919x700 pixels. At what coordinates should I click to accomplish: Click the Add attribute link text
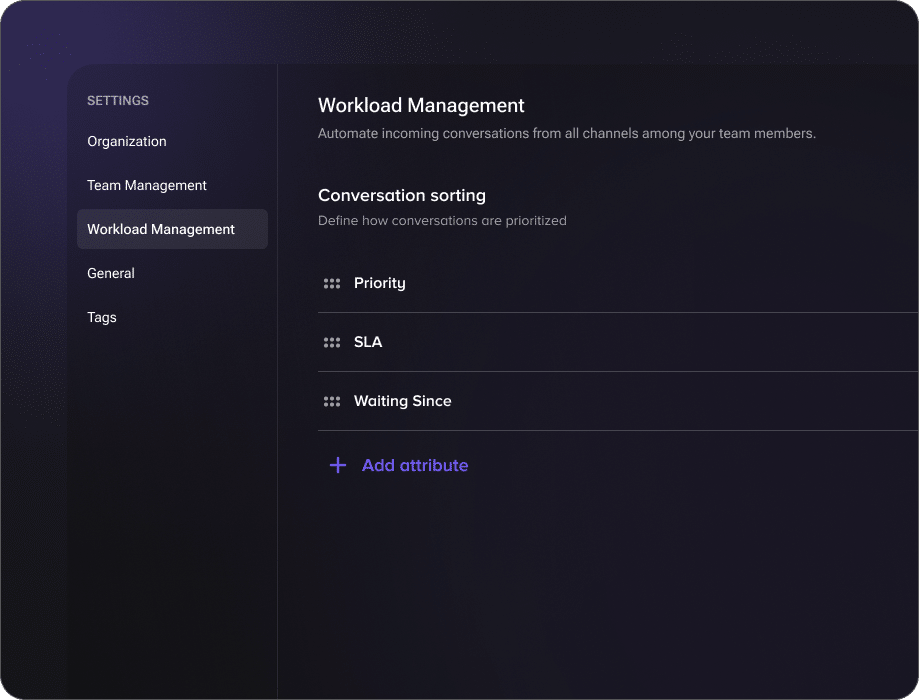(x=415, y=466)
